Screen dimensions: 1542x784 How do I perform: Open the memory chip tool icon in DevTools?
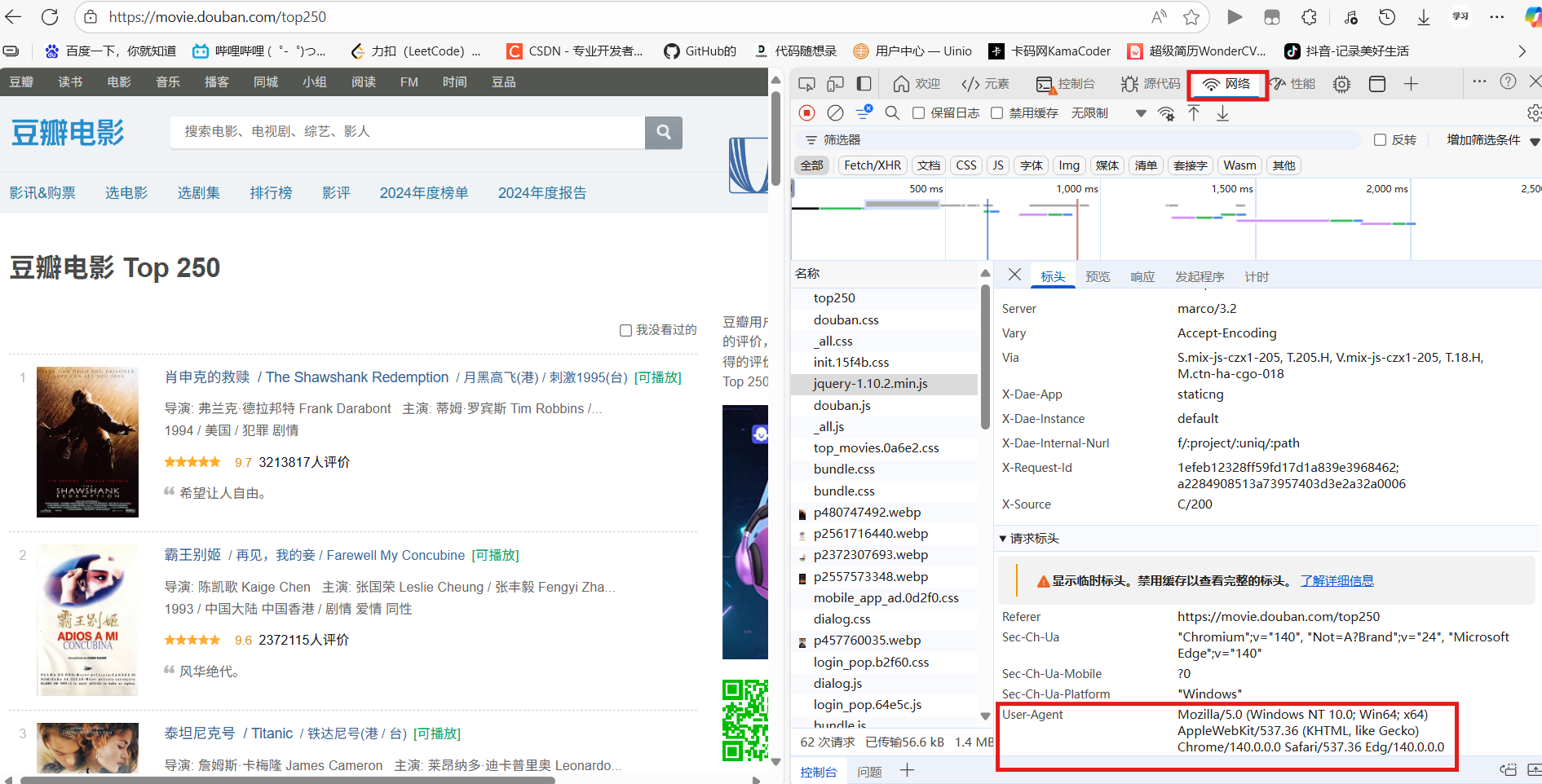1341,84
